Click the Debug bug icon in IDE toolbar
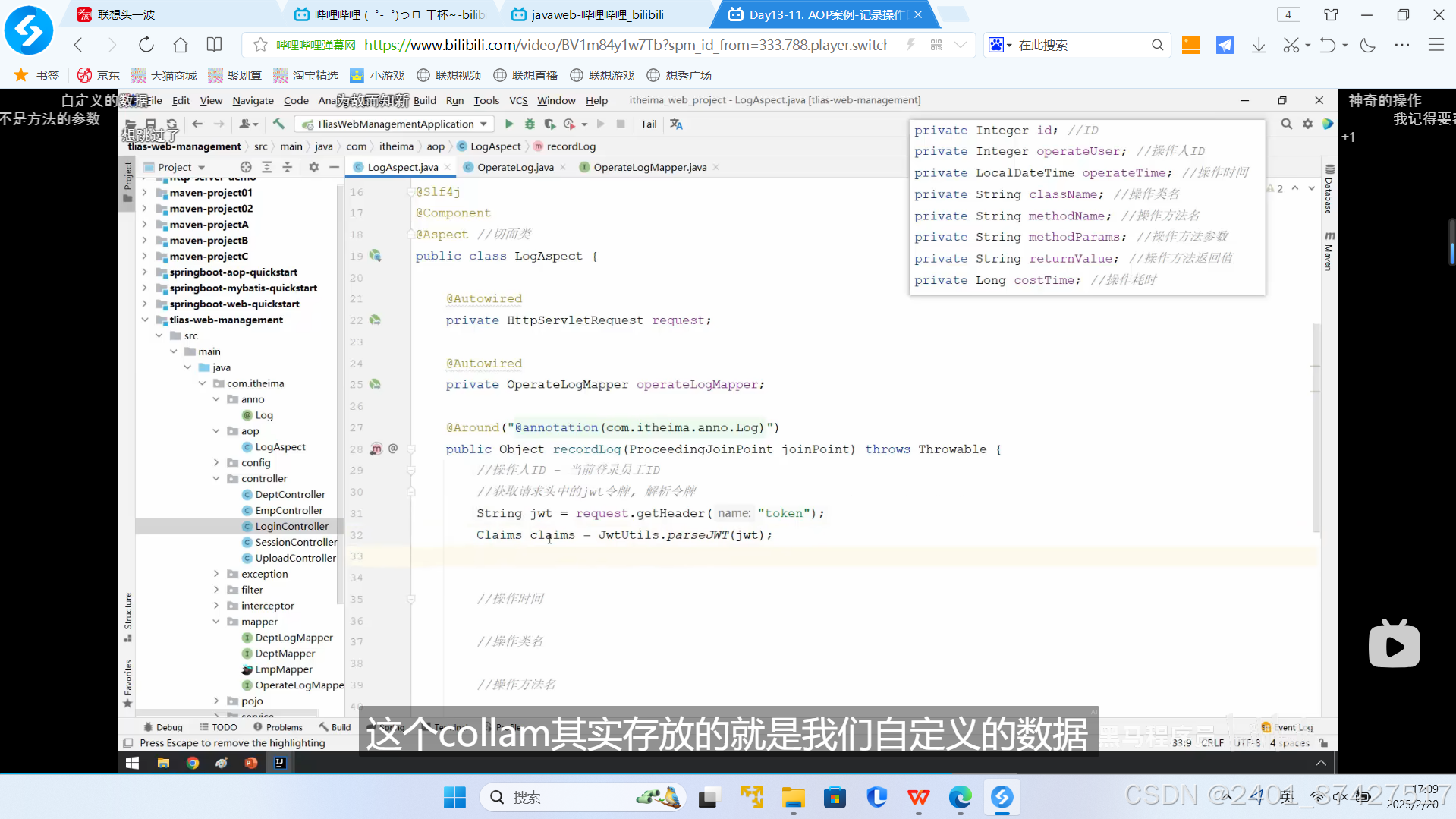This screenshot has height=819, width=1456. 530,124
